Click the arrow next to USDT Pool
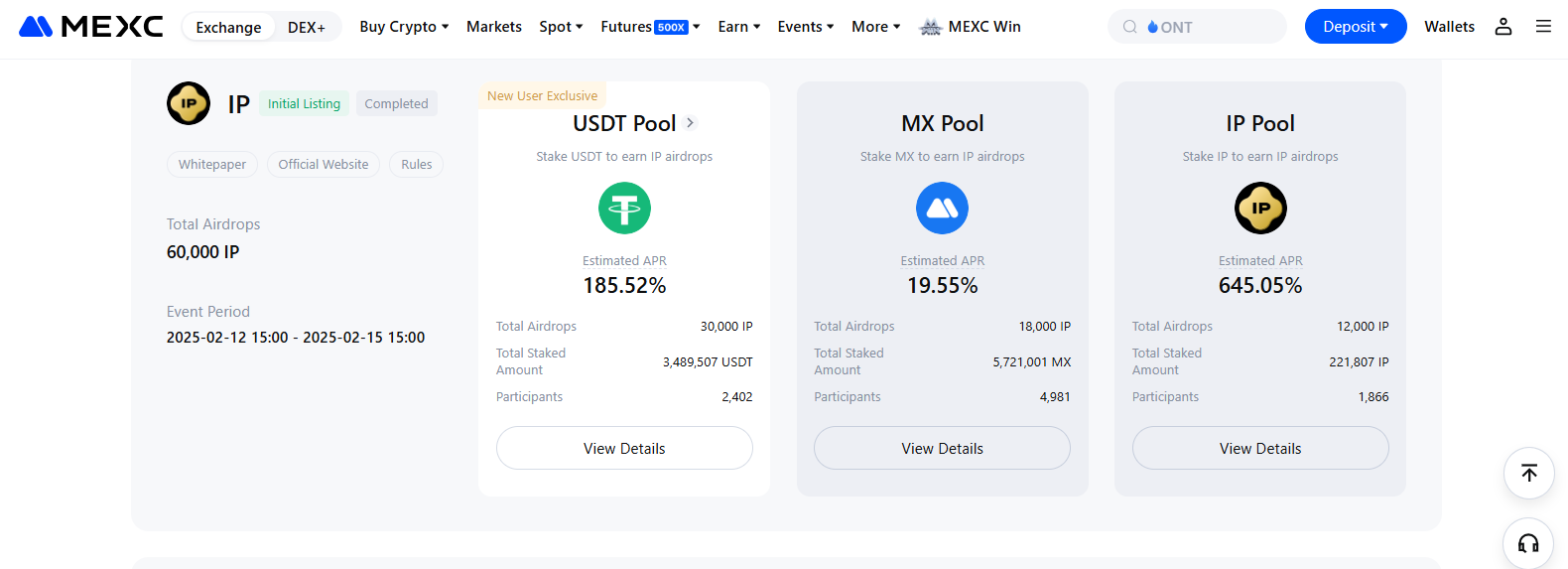The image size is (1568, 569). click(x=691, y=122)
